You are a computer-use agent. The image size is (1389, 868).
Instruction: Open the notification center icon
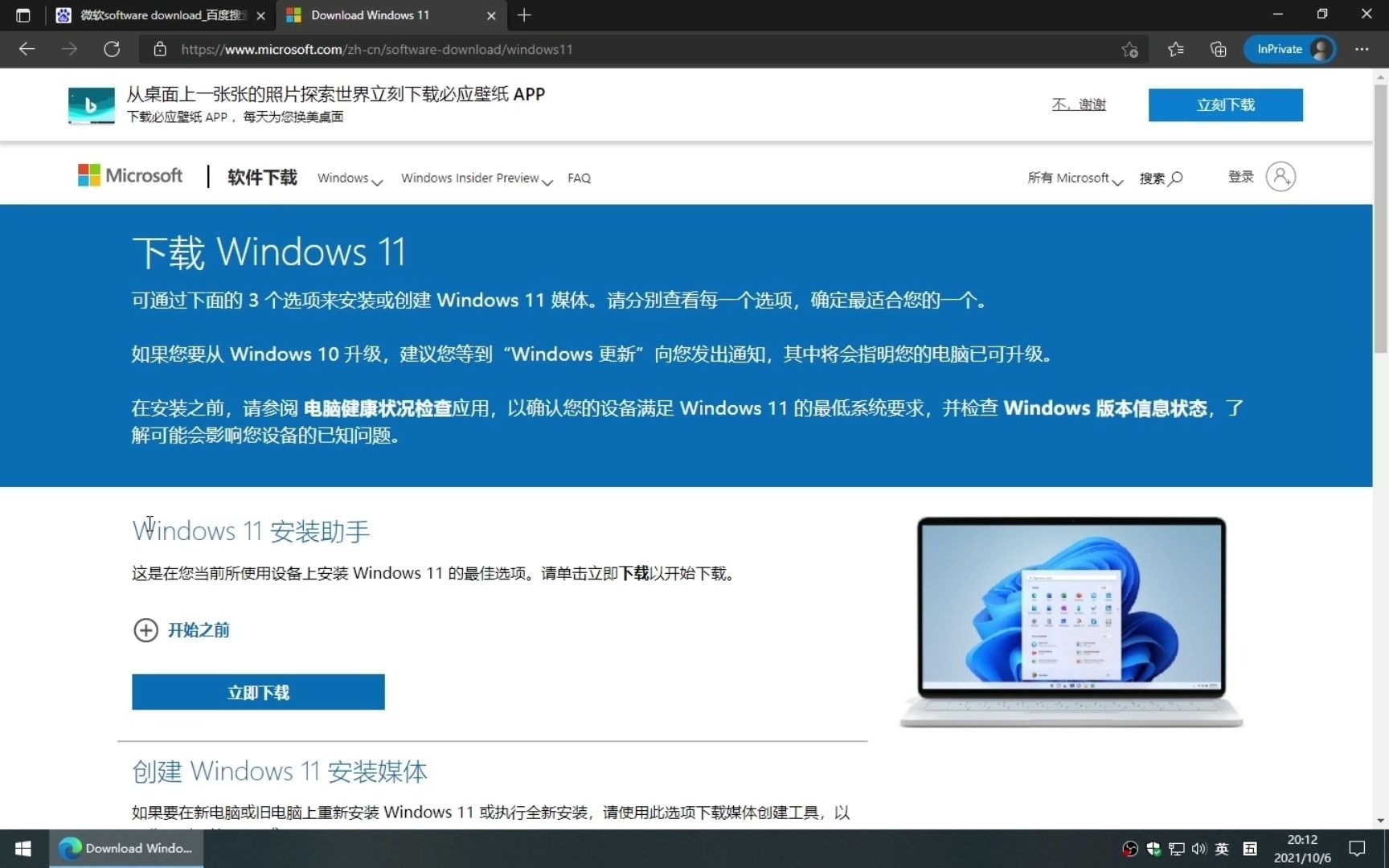pos(1357,849)
